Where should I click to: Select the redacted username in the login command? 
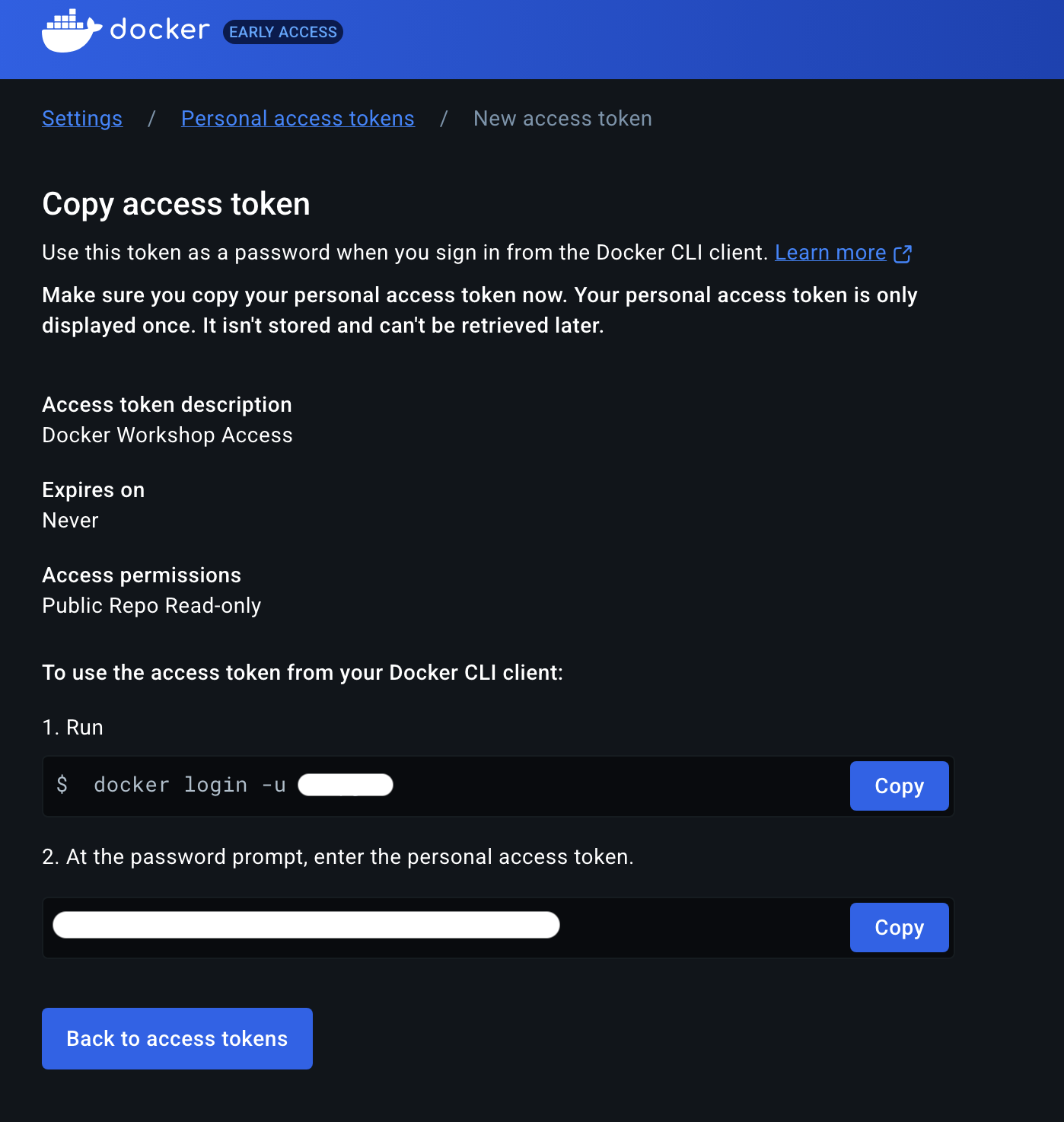346,785
